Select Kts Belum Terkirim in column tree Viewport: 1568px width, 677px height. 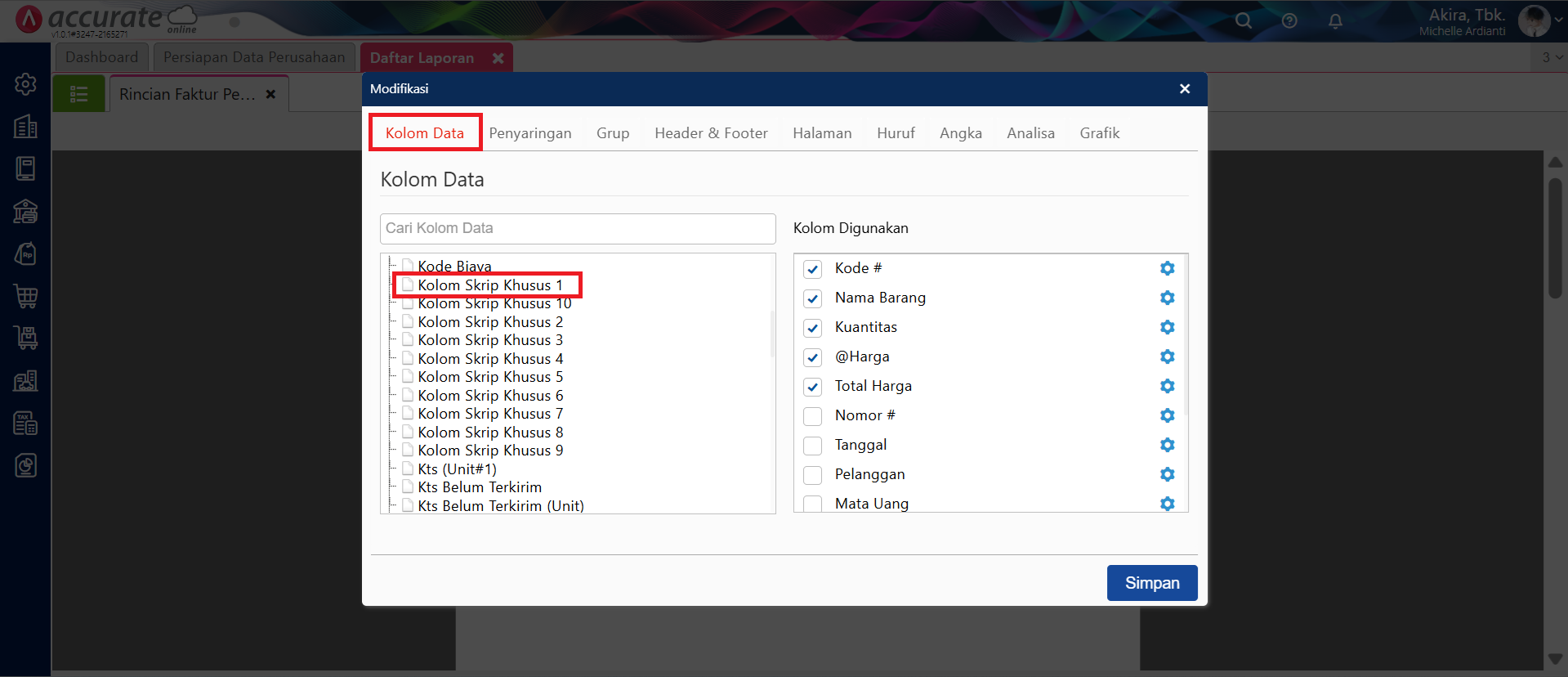tap(479, 487)
